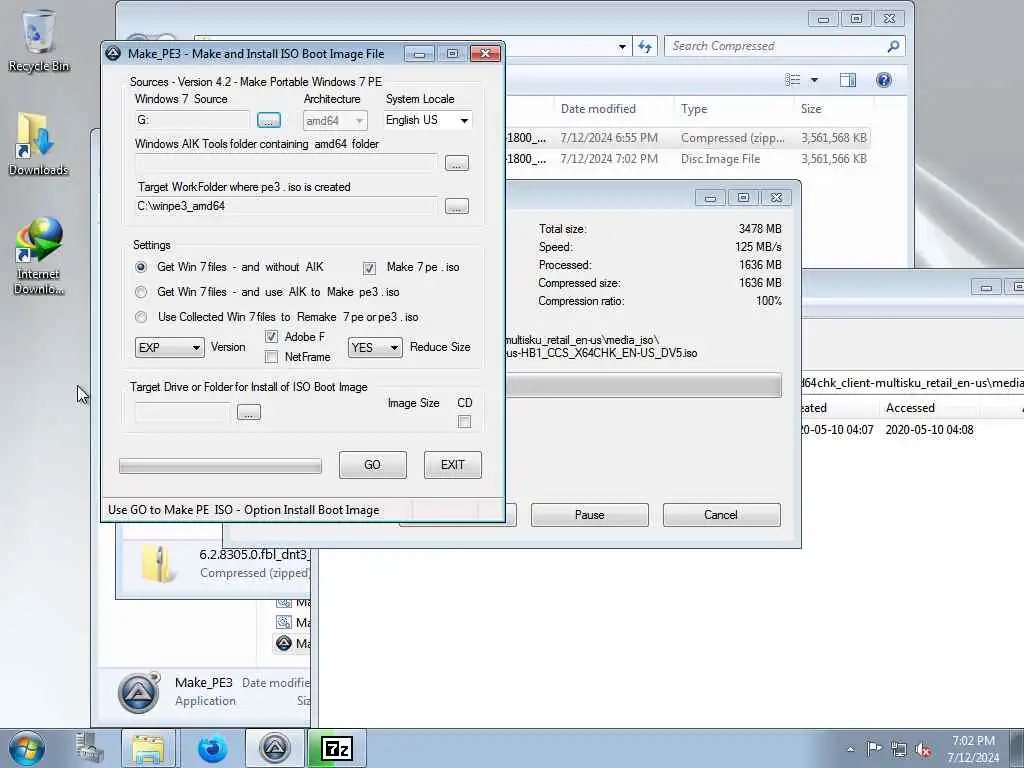Viewport: 1024px width, 768px height.
Task: Switch to the Make_PE3 taskbar button
Action: (275, 748)
